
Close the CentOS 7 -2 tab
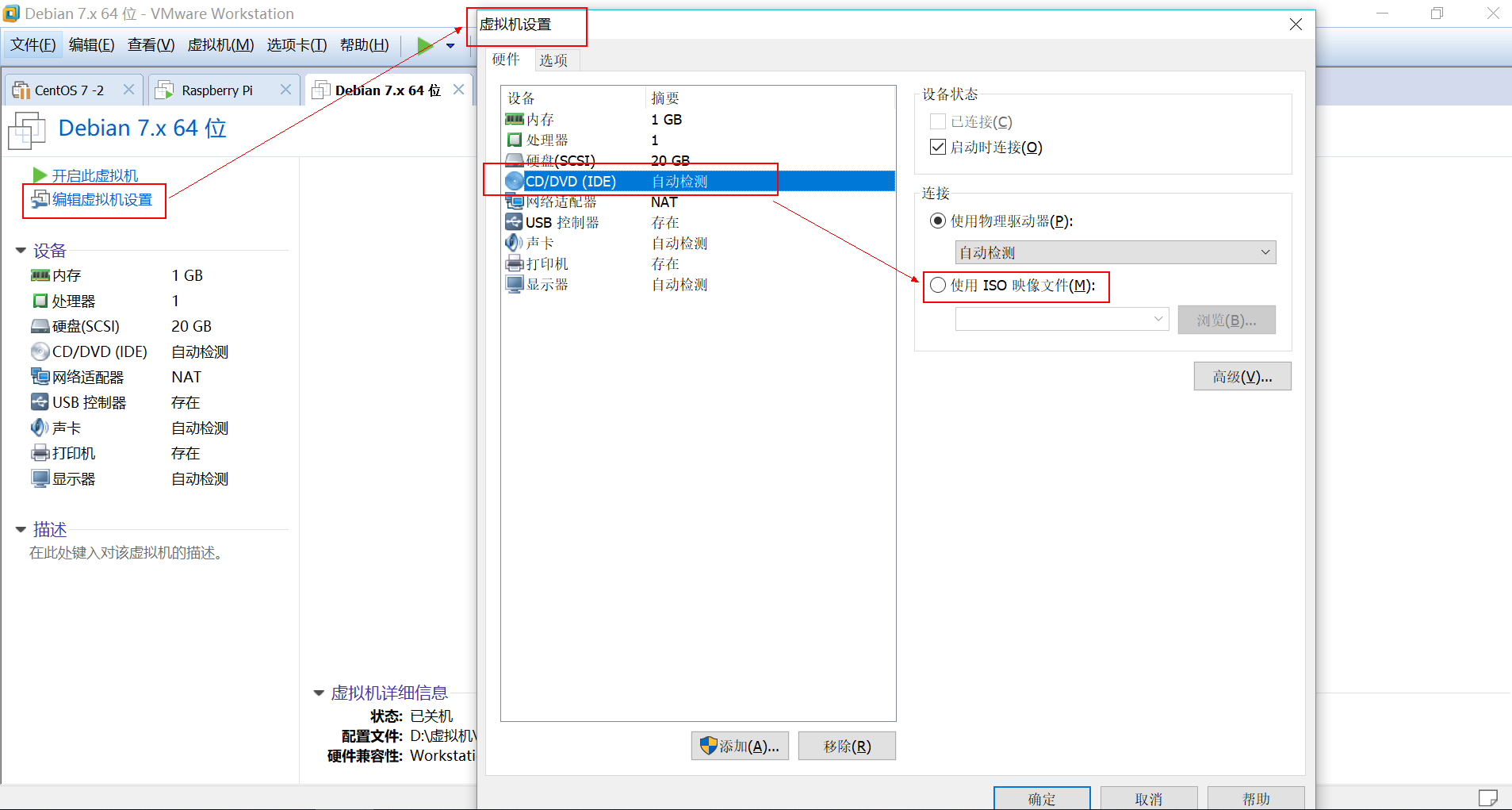pyautogui.click(x=128, y=90)
